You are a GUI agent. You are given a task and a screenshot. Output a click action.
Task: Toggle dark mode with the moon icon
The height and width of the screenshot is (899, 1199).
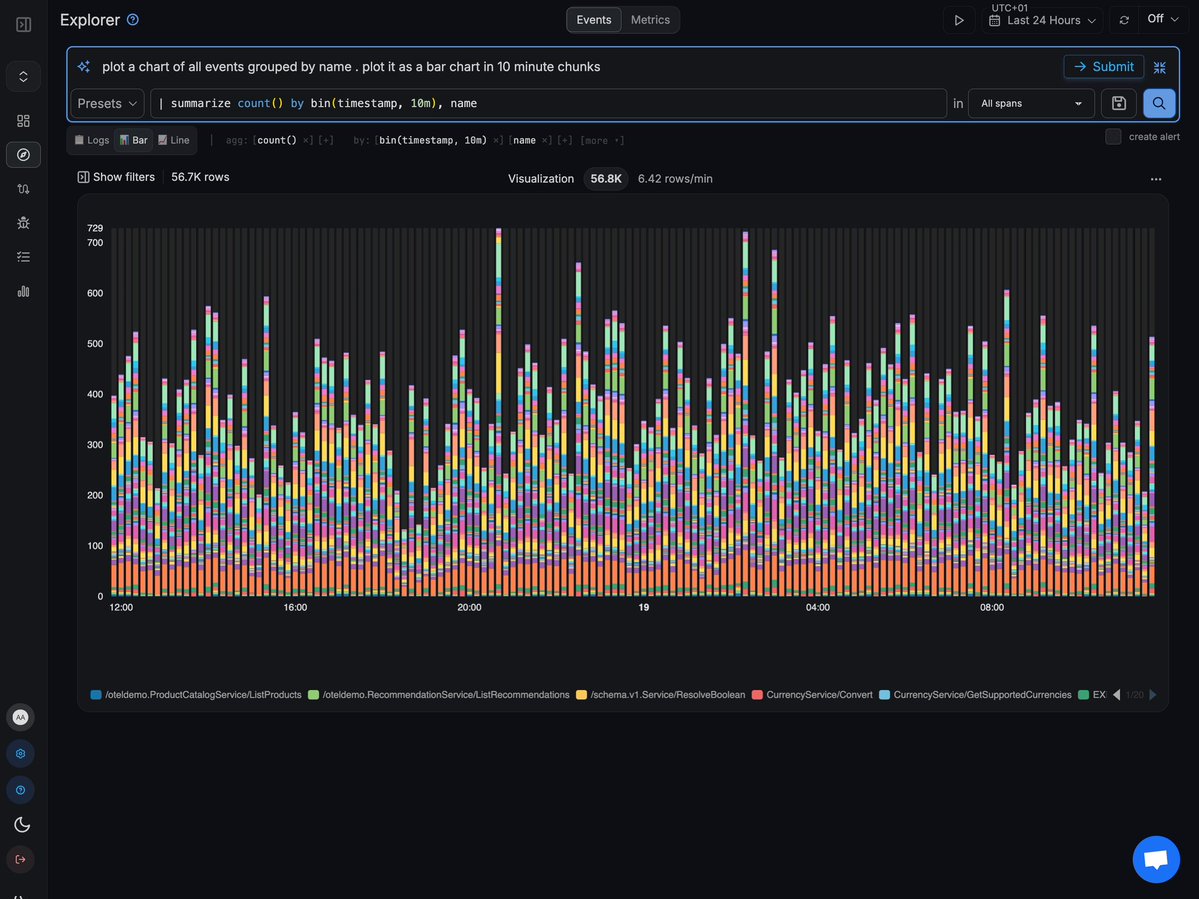20,824
